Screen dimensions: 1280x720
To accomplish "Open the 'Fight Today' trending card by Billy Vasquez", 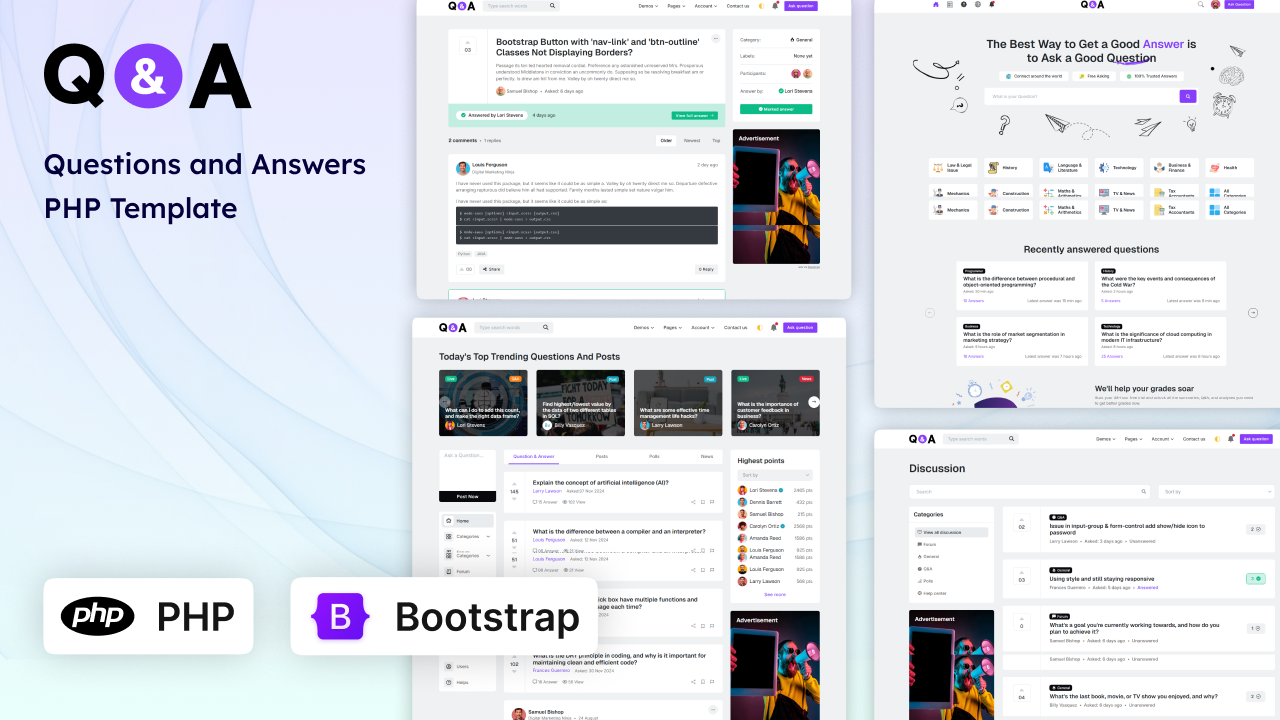I will (580, 403).
